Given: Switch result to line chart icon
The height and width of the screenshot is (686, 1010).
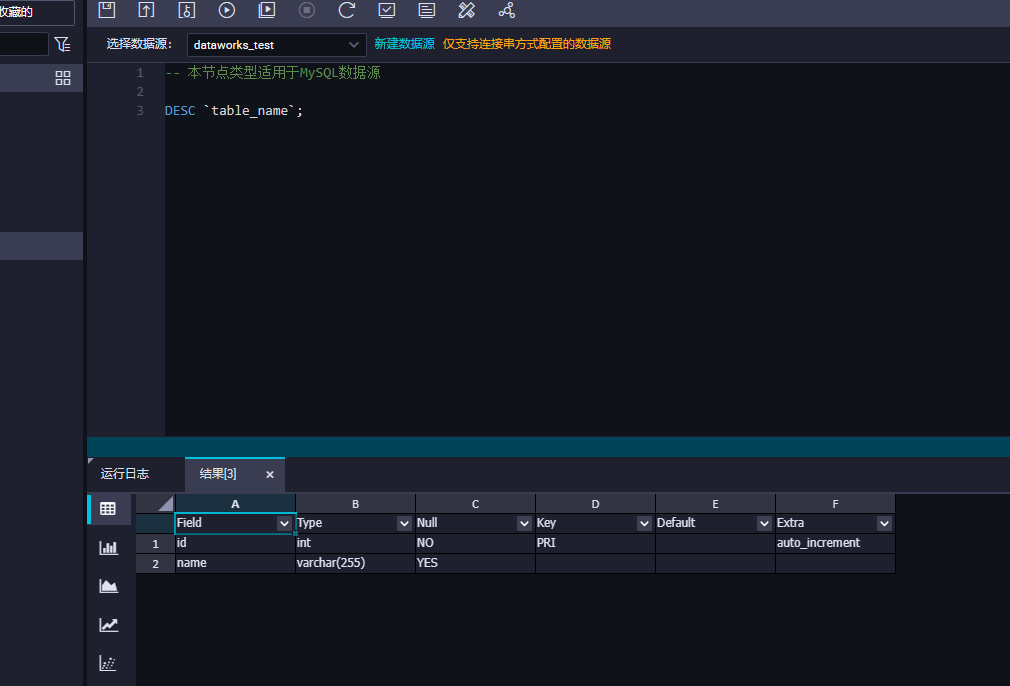Looking at the screenshot, I should pyautogui.click(x=108, y=625).
